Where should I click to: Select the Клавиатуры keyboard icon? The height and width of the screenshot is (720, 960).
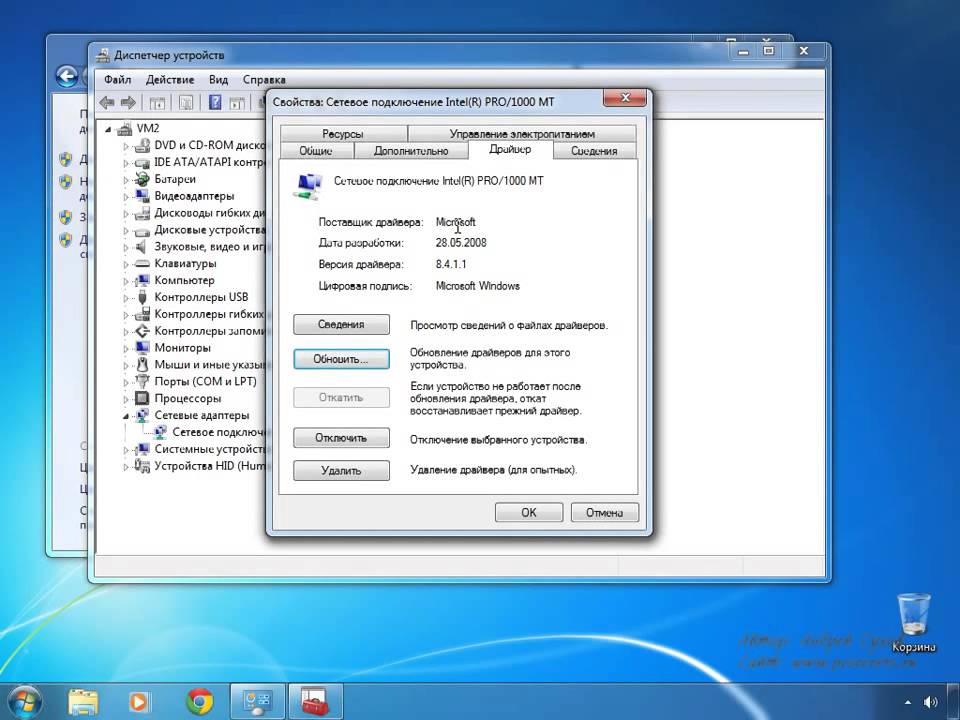point(142,263)
